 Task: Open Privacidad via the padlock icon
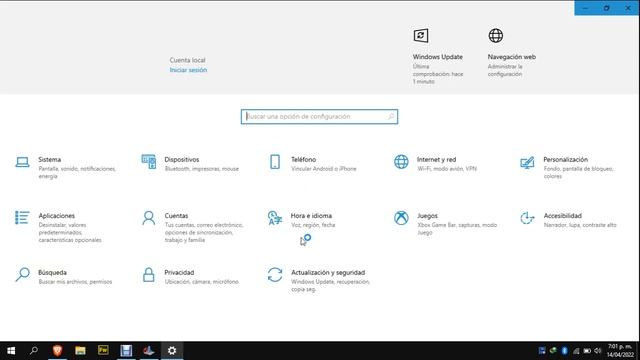coord(149,275)
